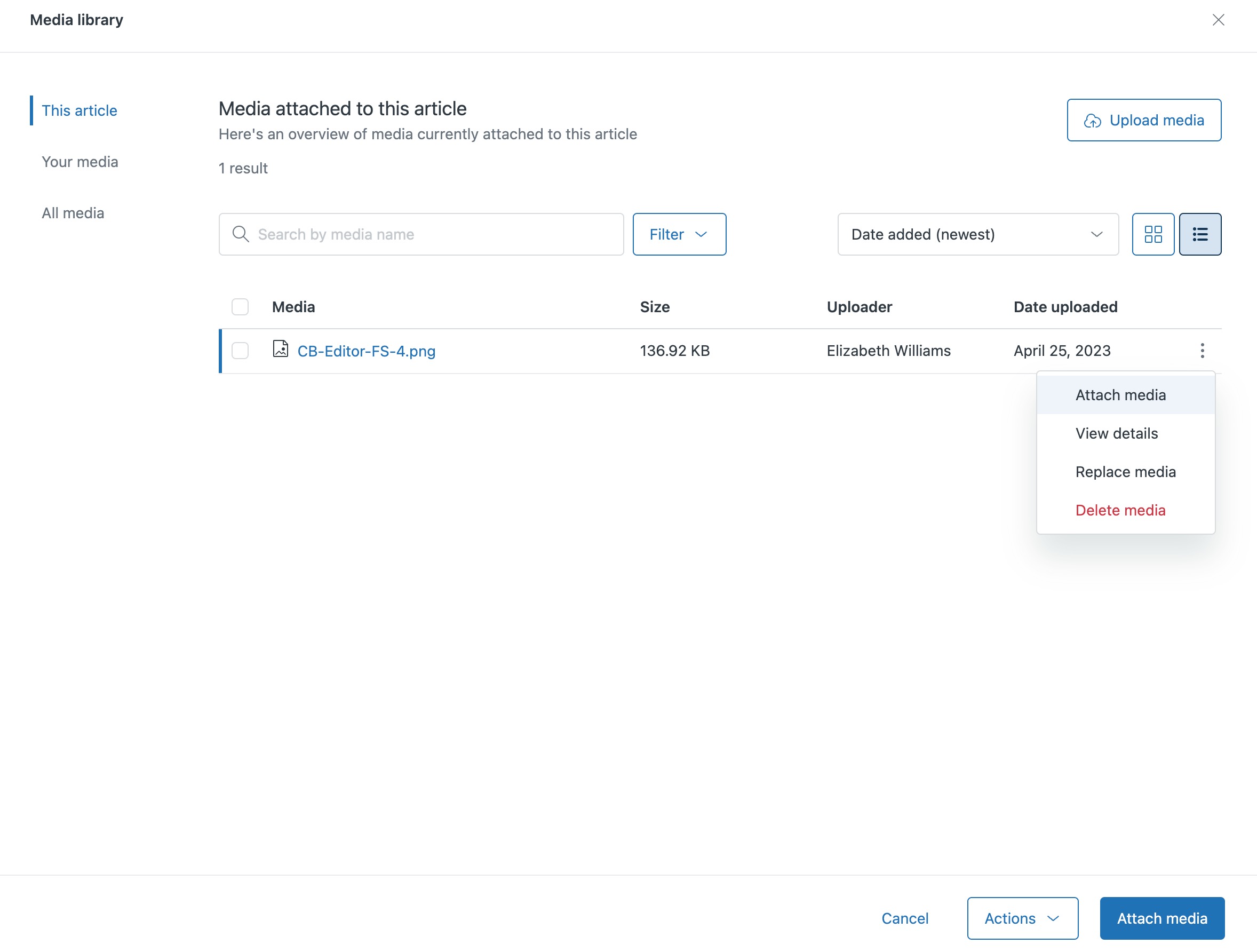
Task: Click the grid view icon
Action: (x=1153, y=234)
